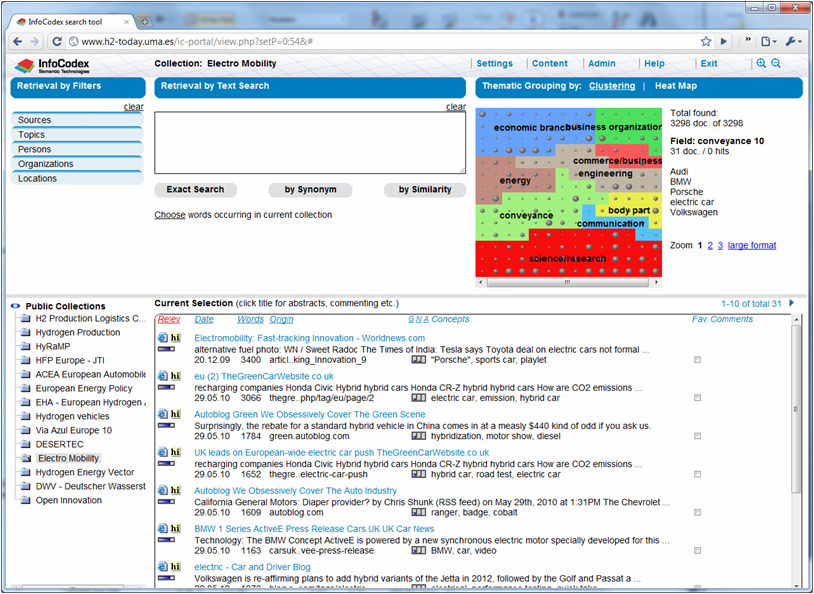
Task: Tick the Fav checkbox for the Electromobility result
Action: pyautogui.click(x=697, y=360)
